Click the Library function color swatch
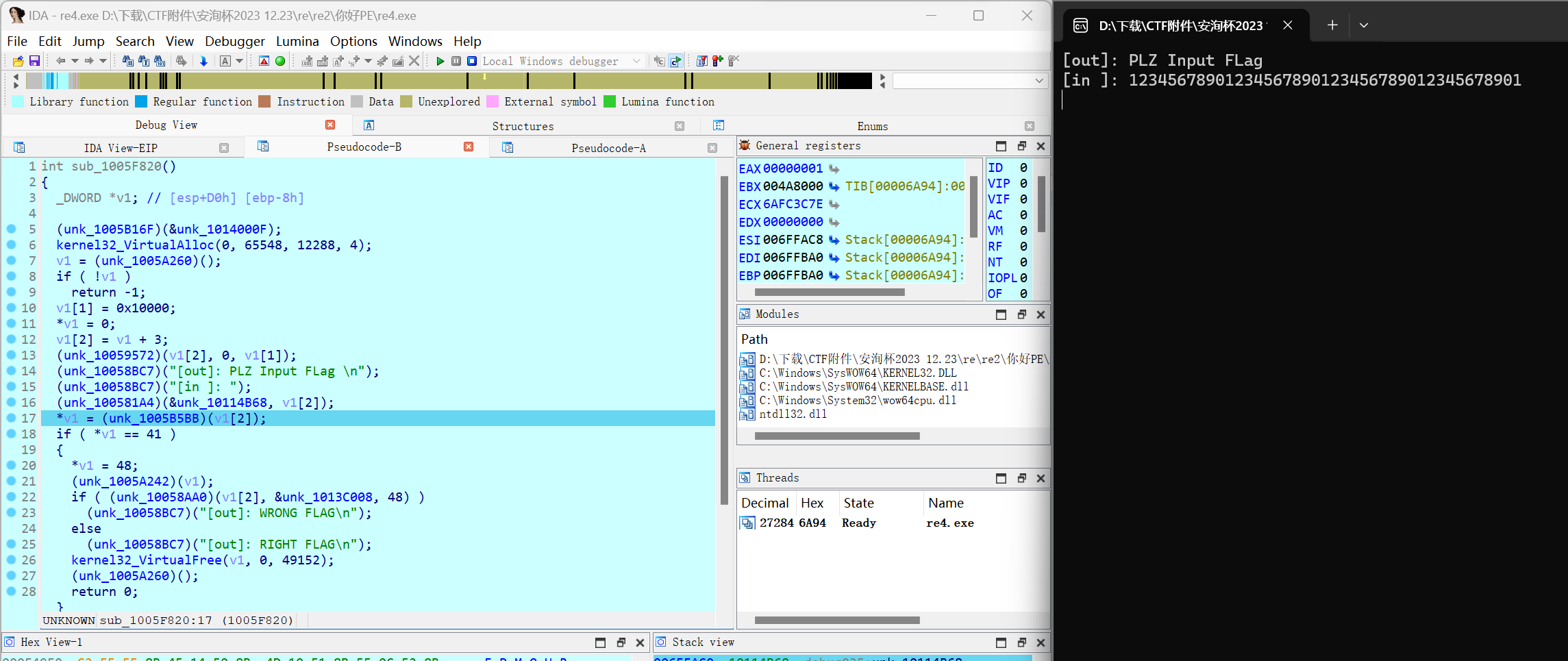This screenshot has width=1568, height=661. click(x=18, y=101)
